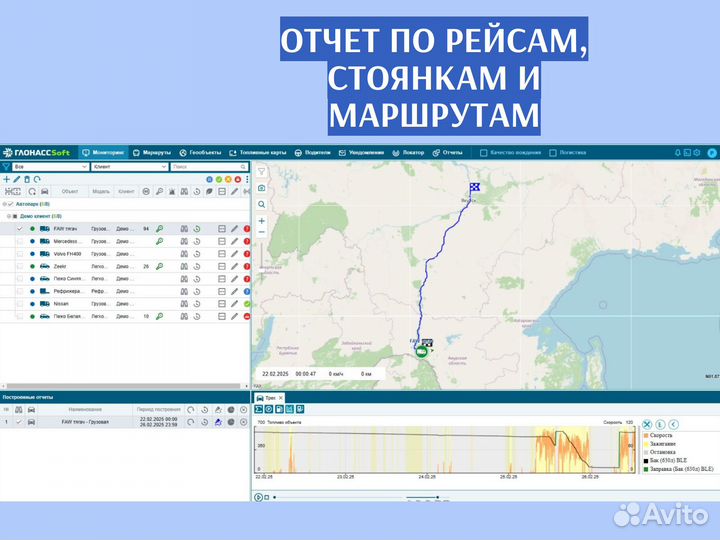Stop the track playback
The image size is (720, 540).
[267, 497]
